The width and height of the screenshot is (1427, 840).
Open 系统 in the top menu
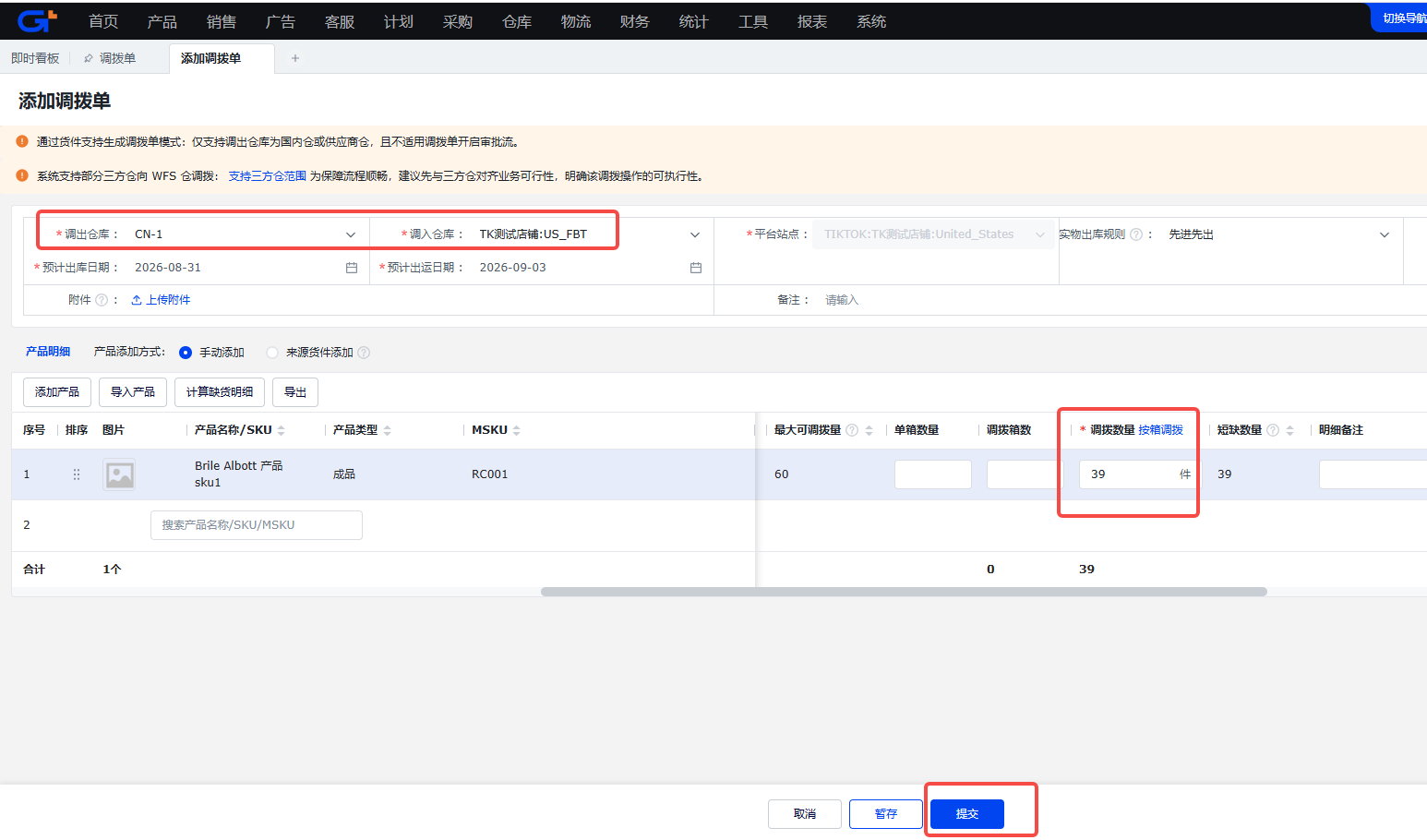871,21
